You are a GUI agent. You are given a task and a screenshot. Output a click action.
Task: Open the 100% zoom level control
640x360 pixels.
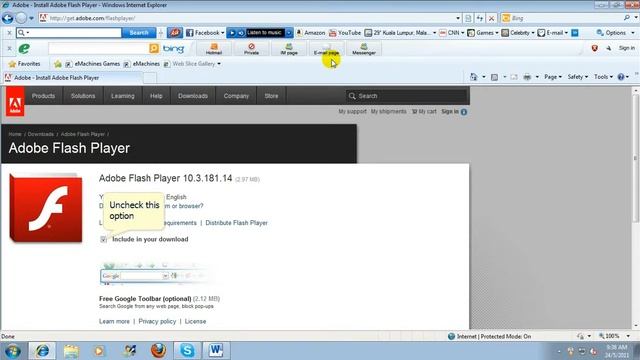pos(614,336)
